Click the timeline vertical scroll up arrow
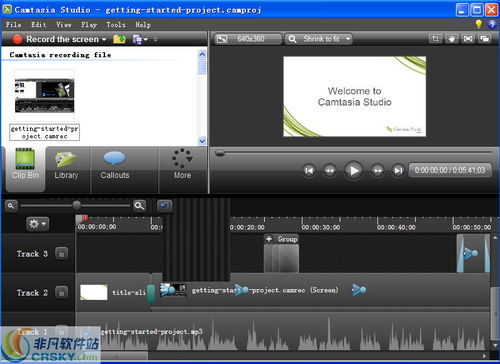 tap(495, 238)
